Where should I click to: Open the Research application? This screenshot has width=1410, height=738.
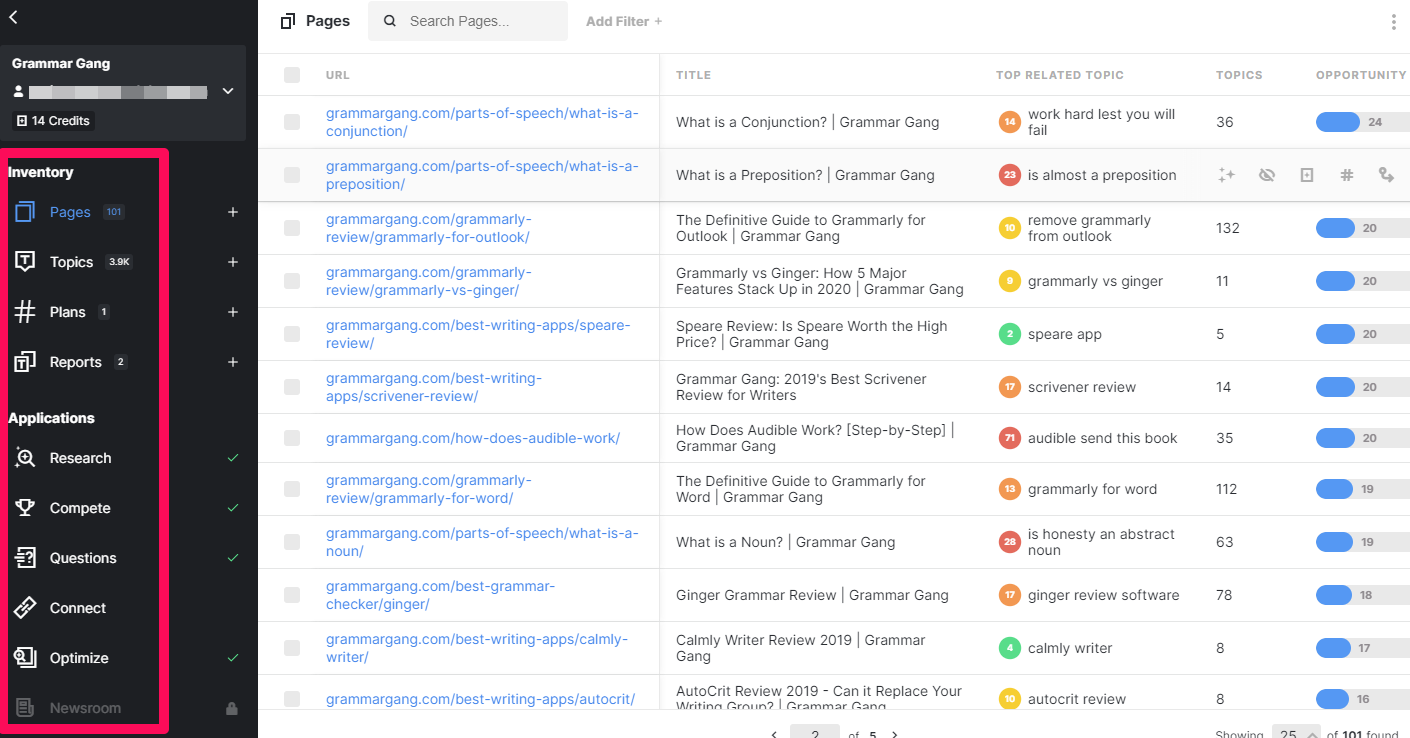click(80, 458)
